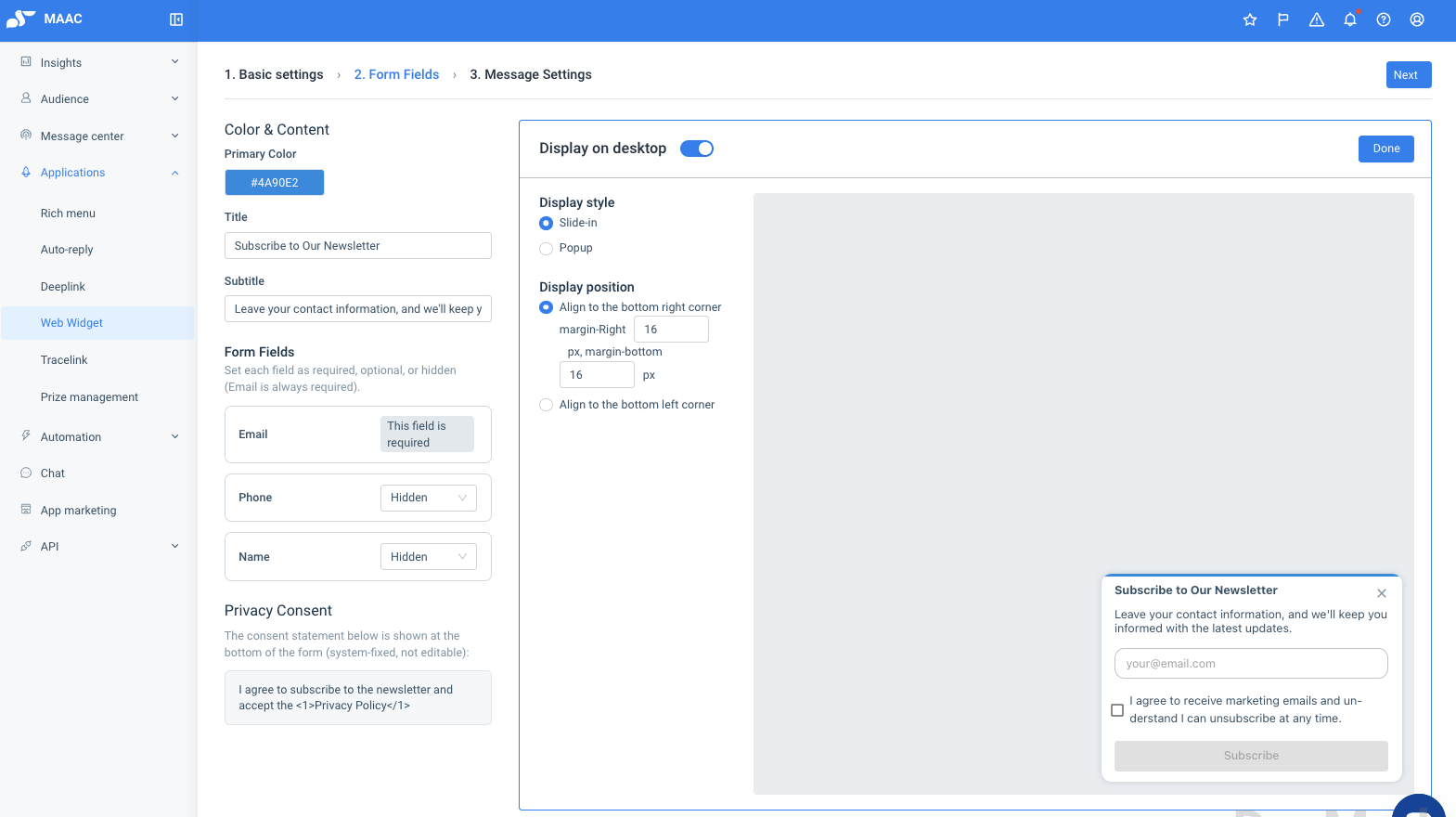Go to Rich menu page
Image resolution: width=1456 pixels, height=817 pixels.
pos(68,213)
